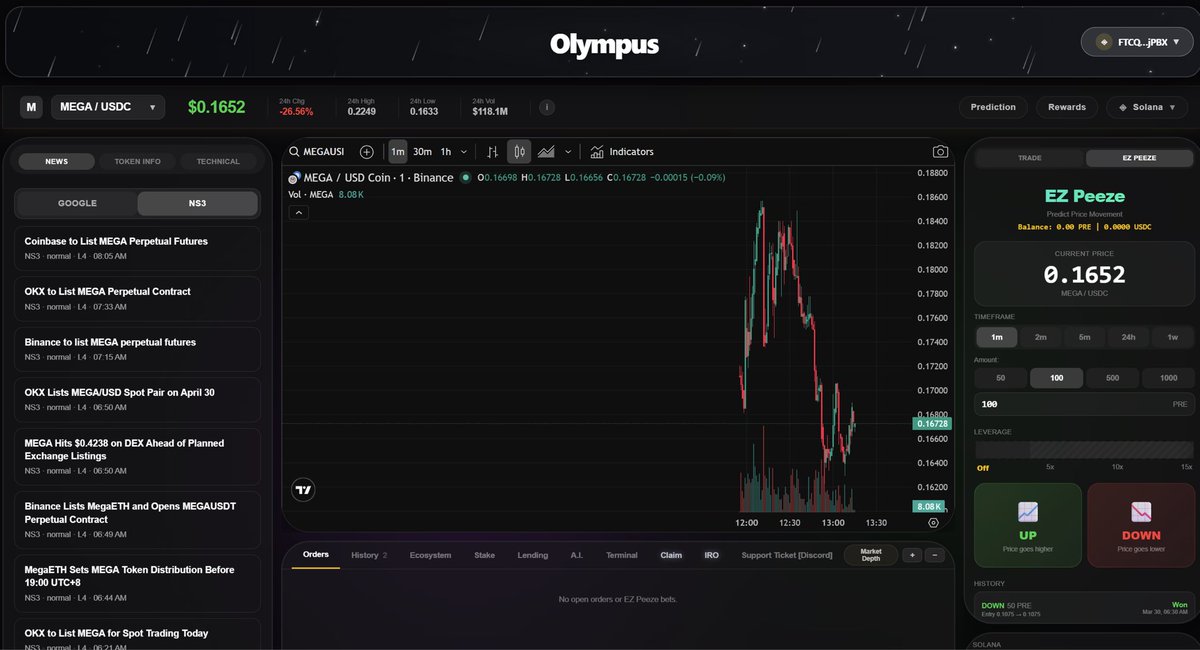Select the 500 amount preset
Viewport: 1200px width, 650px height.
pos(1112,378)
